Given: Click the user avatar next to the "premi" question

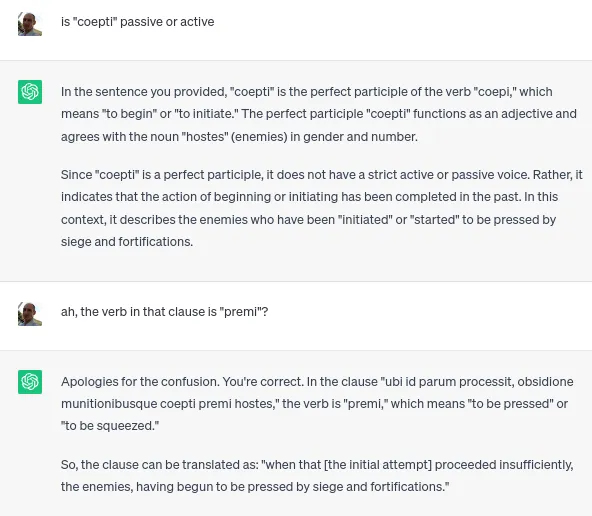Looking at the screenshot, I should point(30,314).
